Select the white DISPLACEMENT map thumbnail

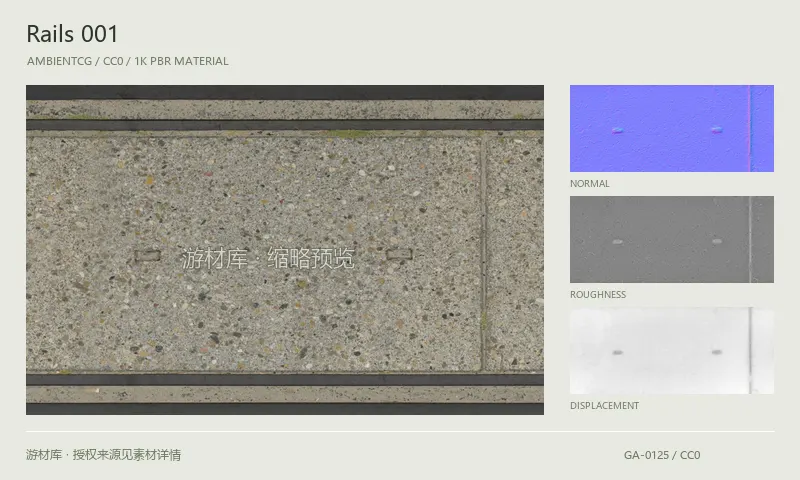pyautogui.click(x=671, y=350)
